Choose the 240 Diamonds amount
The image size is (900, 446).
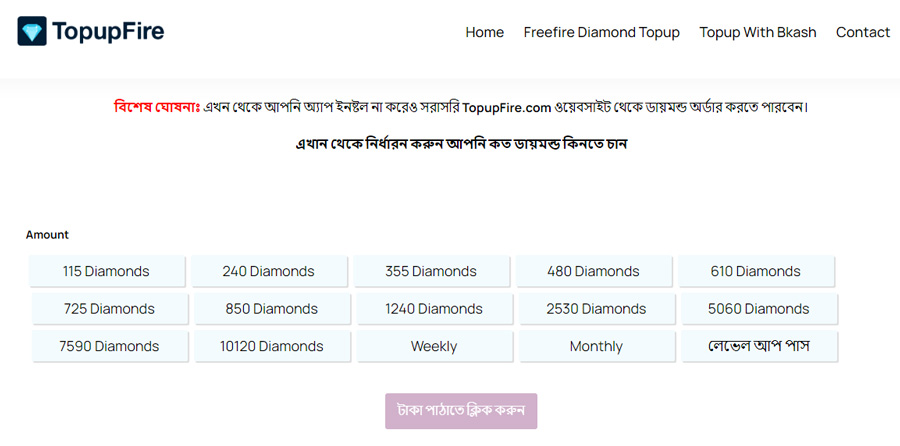269,271
